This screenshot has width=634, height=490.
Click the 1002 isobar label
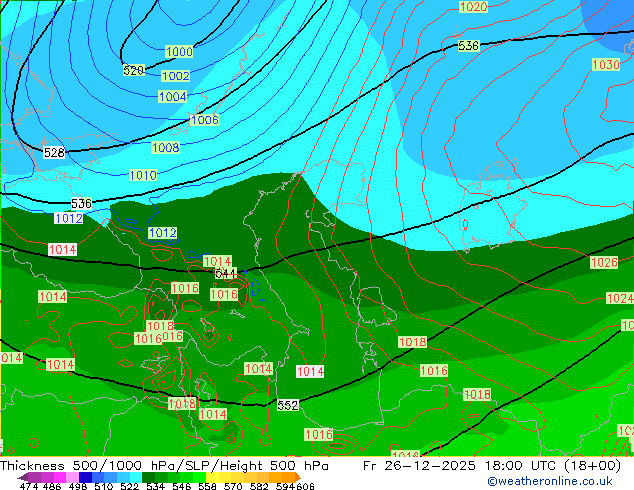[x=175, y=76]
